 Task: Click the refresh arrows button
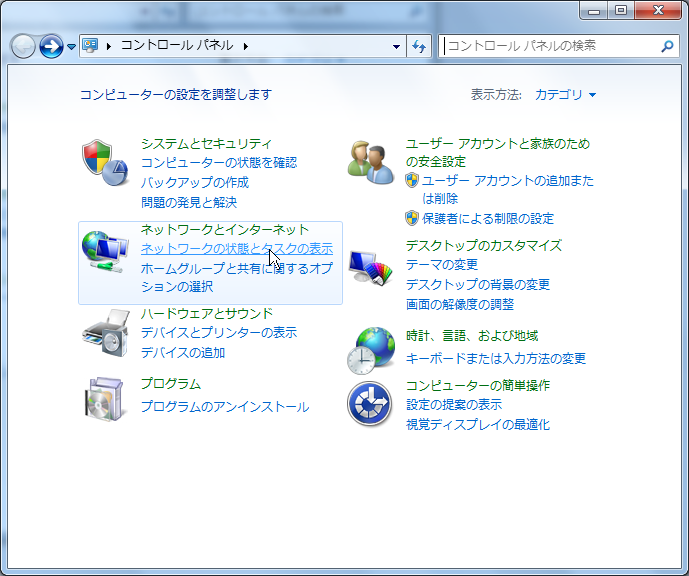point(419,46)
